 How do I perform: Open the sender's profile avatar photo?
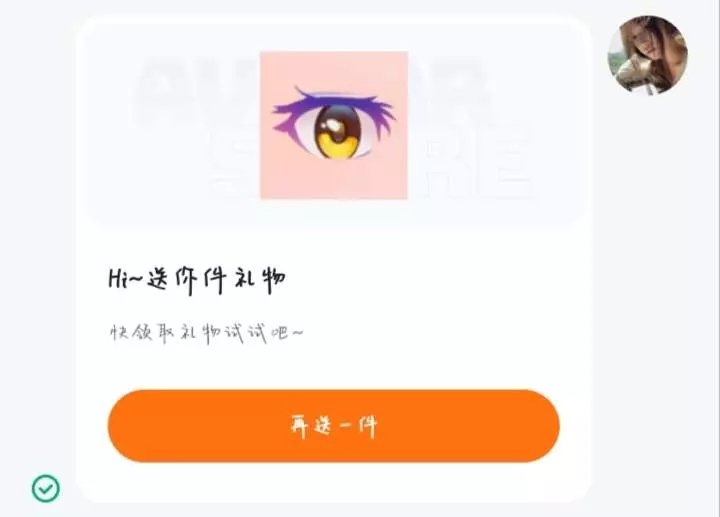coord(647,55)
